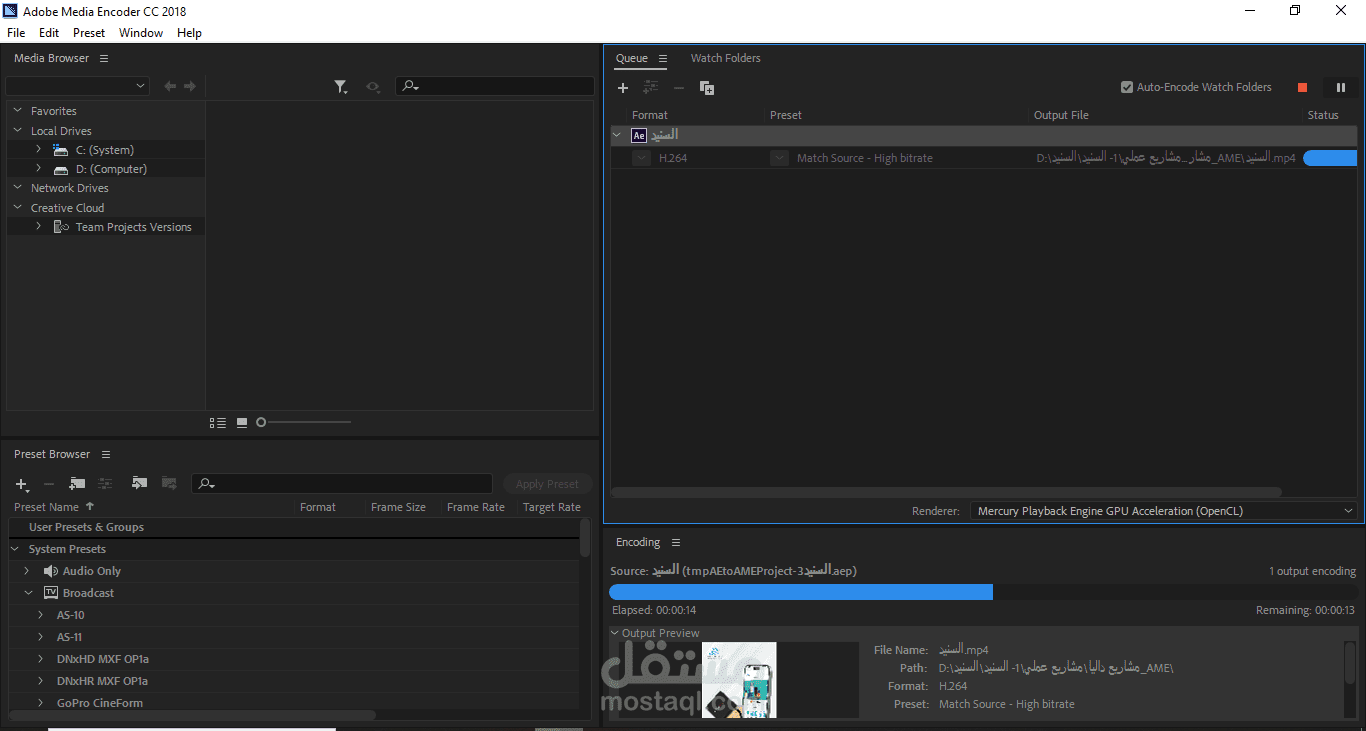Click the Broadcast TV icon
The image size is (1366, 731).
[51, 593]
